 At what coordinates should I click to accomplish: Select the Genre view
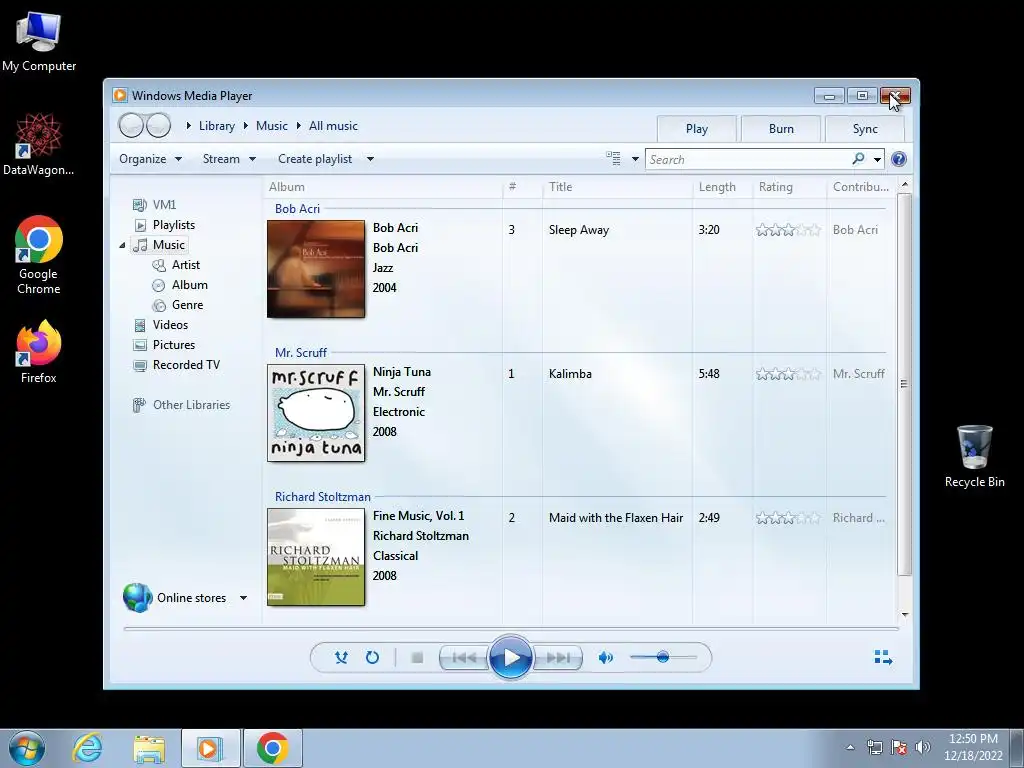tap(187, 305)
